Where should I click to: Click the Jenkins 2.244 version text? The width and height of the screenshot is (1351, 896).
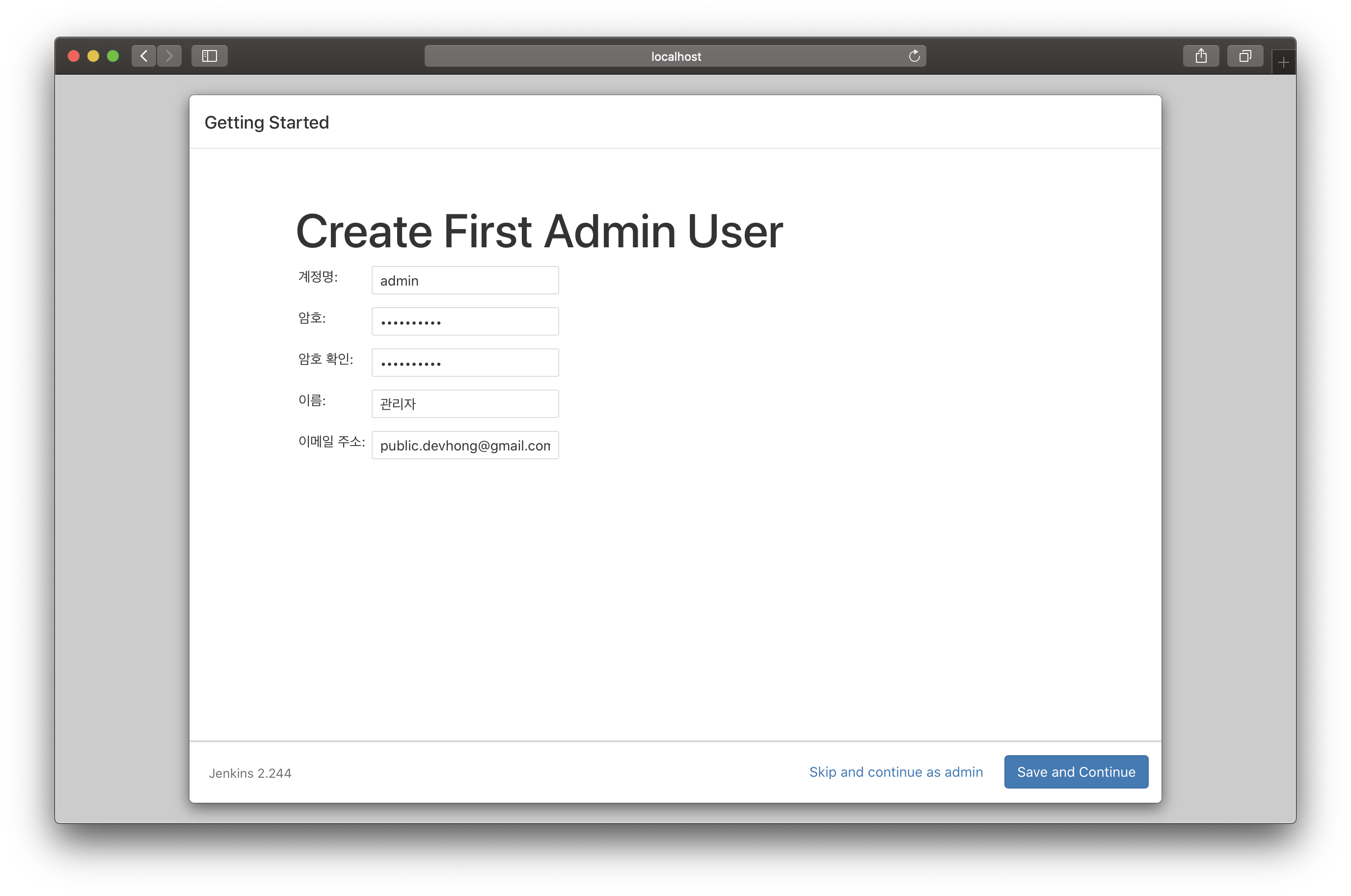pyautogui.click(x=250, y=773)
